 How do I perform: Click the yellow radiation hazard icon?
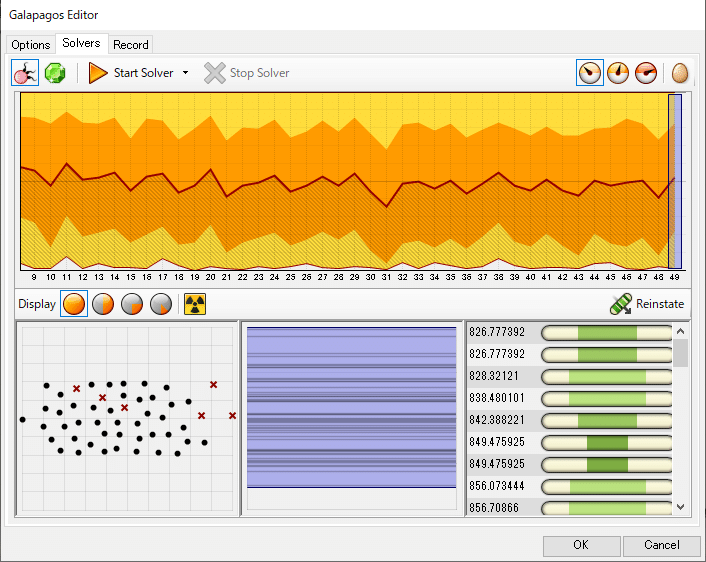click(195, 304)
